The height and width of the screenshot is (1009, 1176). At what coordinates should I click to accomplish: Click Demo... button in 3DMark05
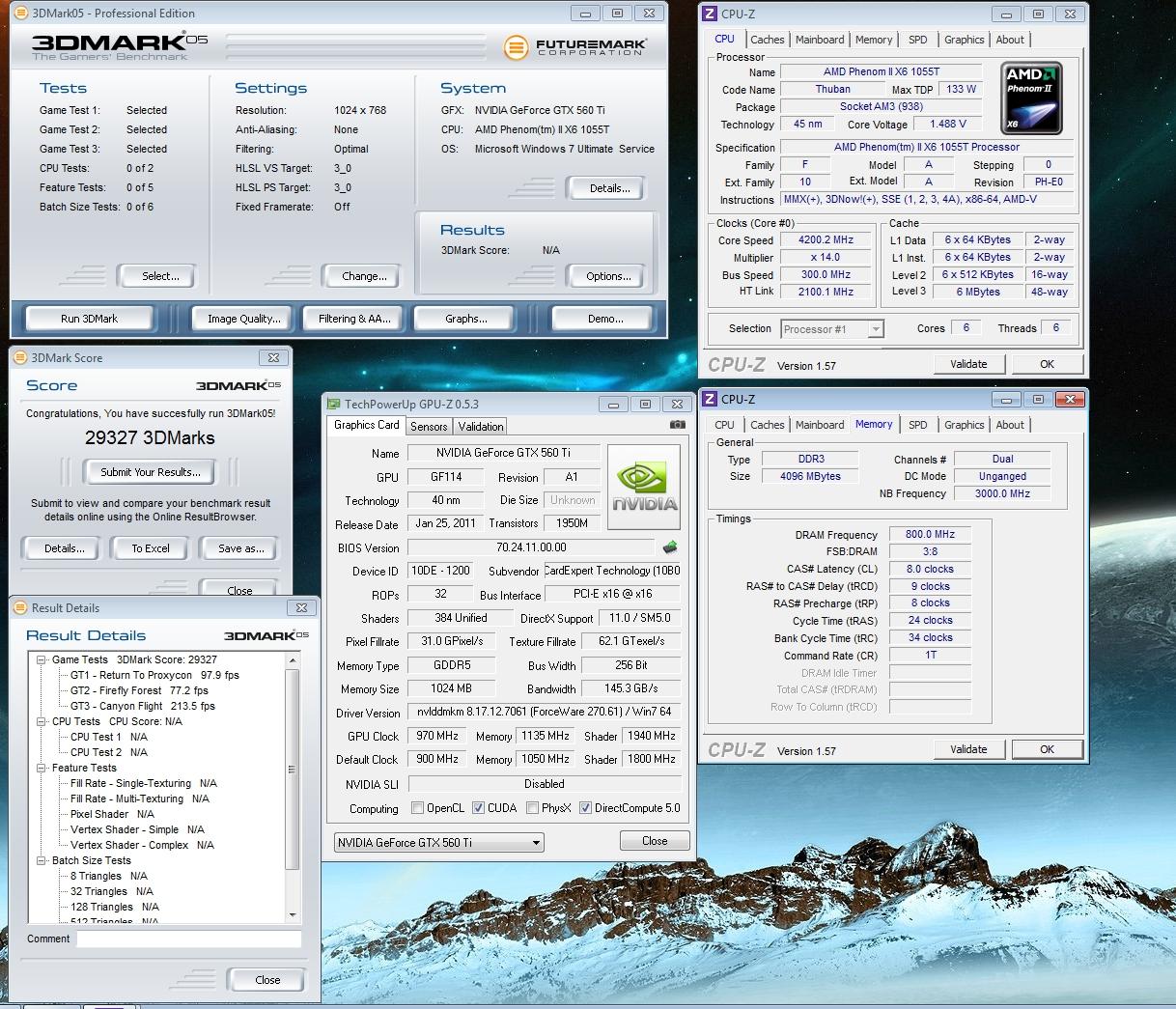point(605,319)
